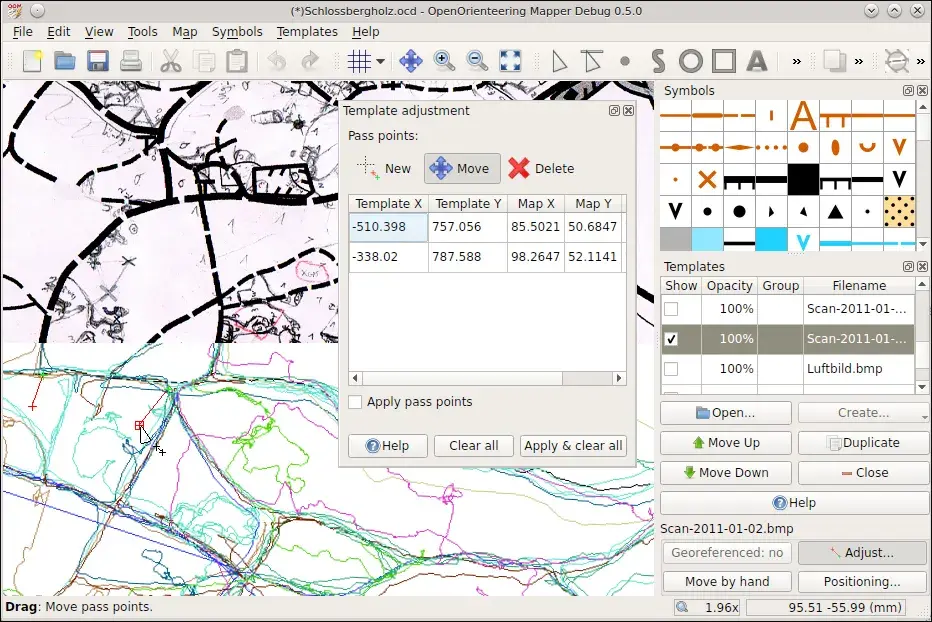Select the Draw circles tool
Screen dimensions: 932x622
click(691, 61)
